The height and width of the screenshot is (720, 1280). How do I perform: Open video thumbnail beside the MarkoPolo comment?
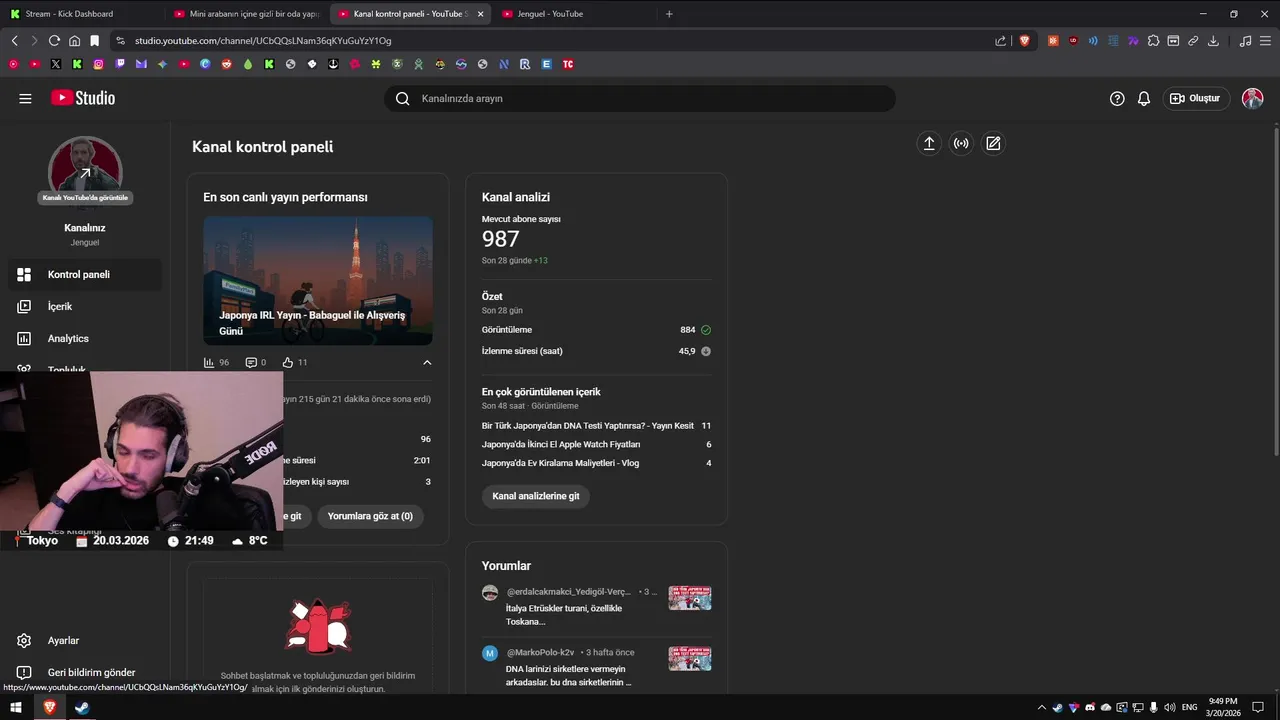[690, 659]
